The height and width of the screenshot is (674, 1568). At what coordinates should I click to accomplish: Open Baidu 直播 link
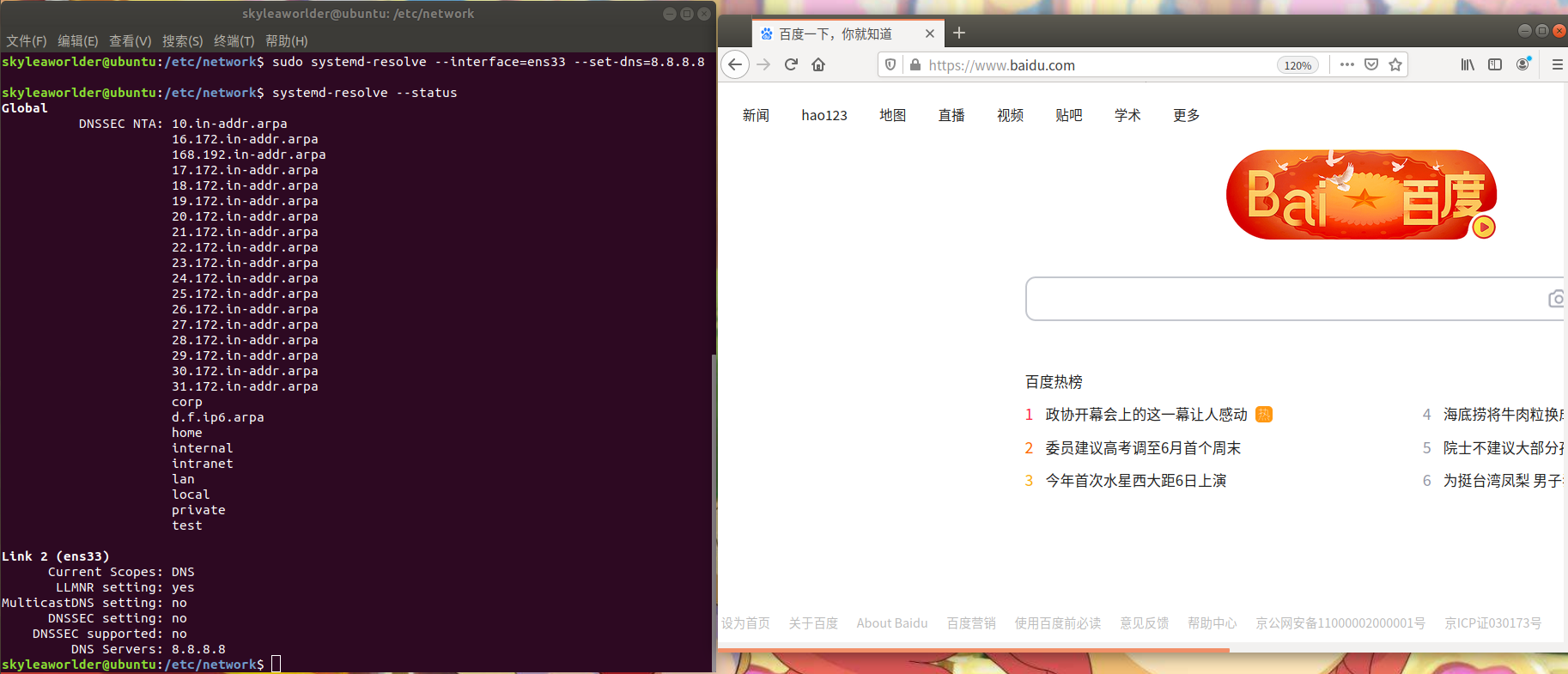[951, 115]
